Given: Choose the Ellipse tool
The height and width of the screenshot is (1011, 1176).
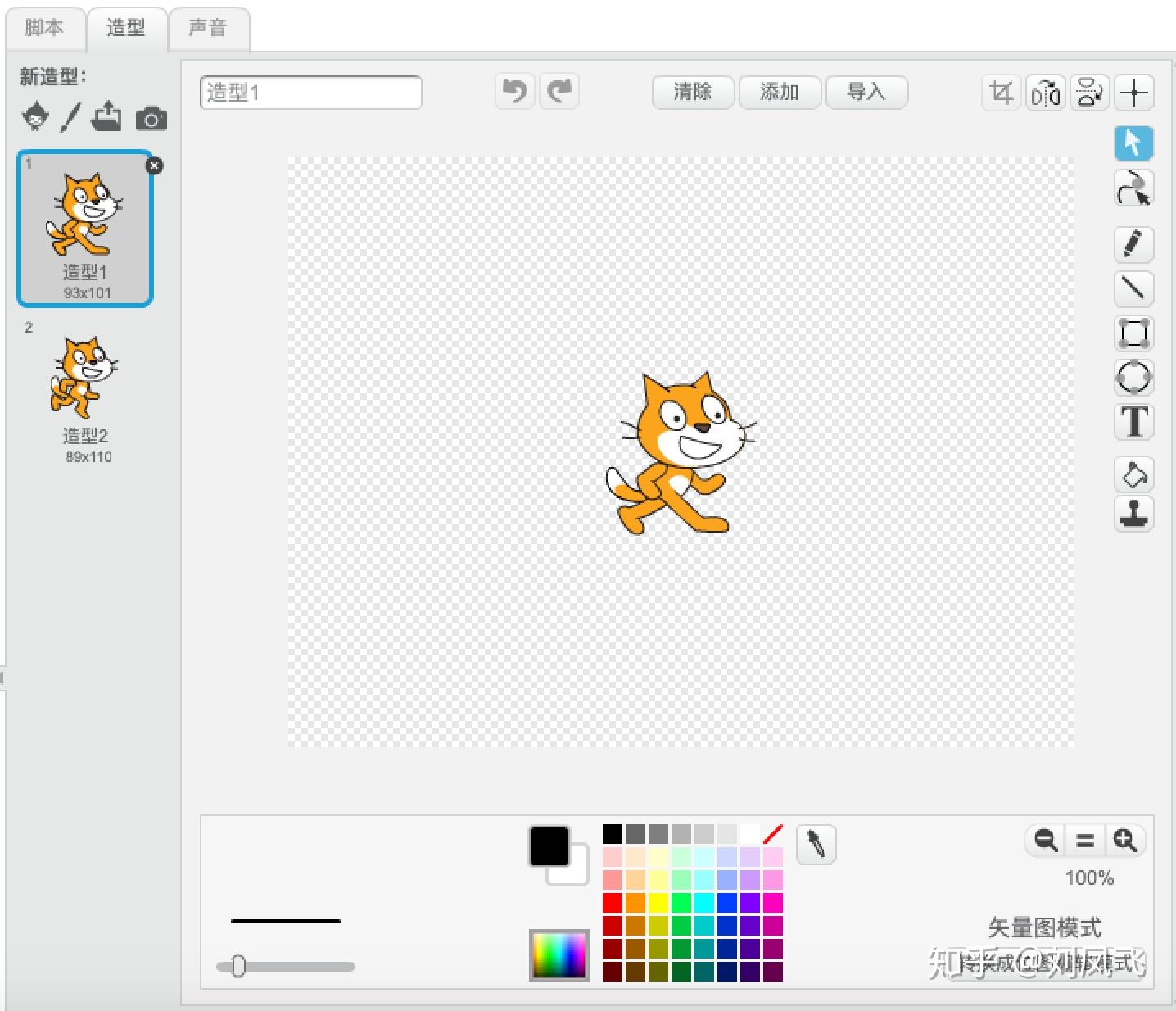Looking at the screenshot, I should (1133, 378).
